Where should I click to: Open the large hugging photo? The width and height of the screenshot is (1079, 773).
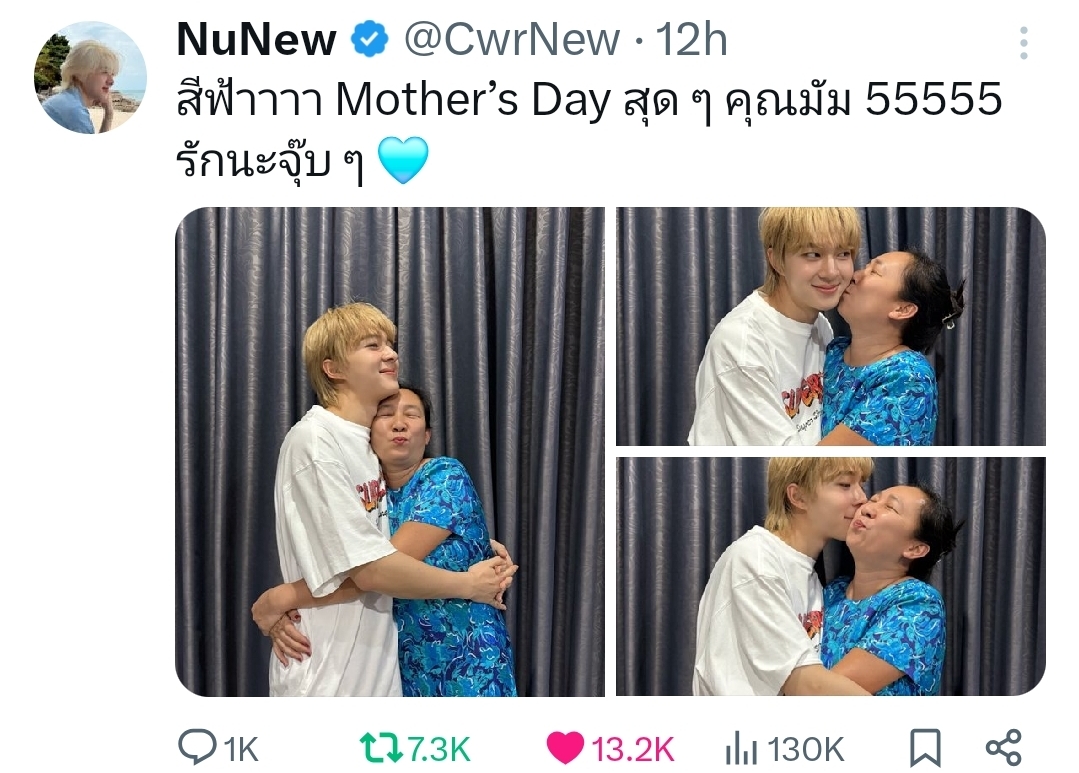390,452
